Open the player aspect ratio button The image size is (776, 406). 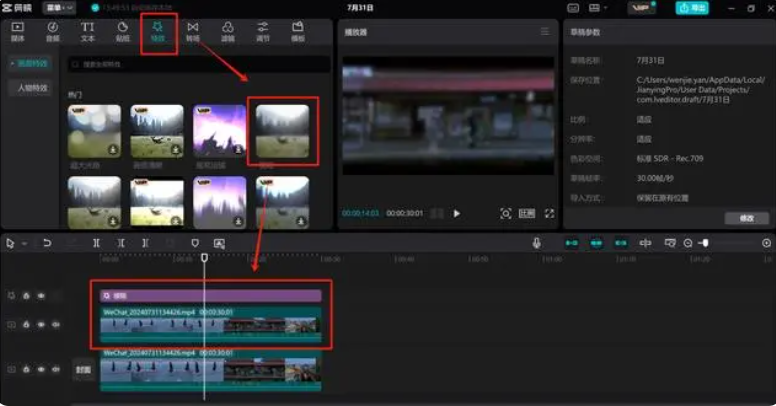coord(527,213)
